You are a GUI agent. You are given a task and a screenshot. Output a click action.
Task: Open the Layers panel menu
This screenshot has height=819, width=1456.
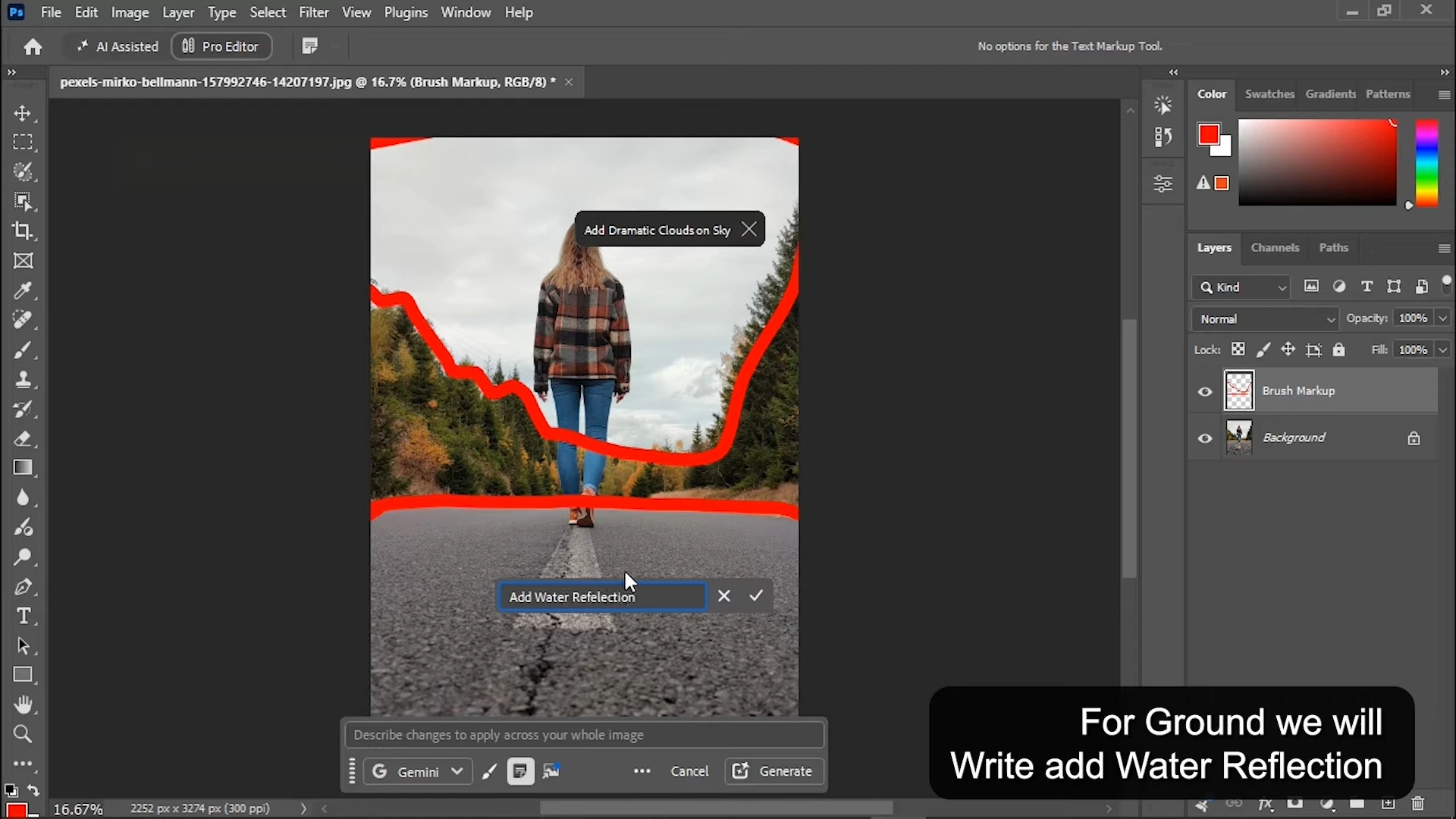click(1444, 249)
